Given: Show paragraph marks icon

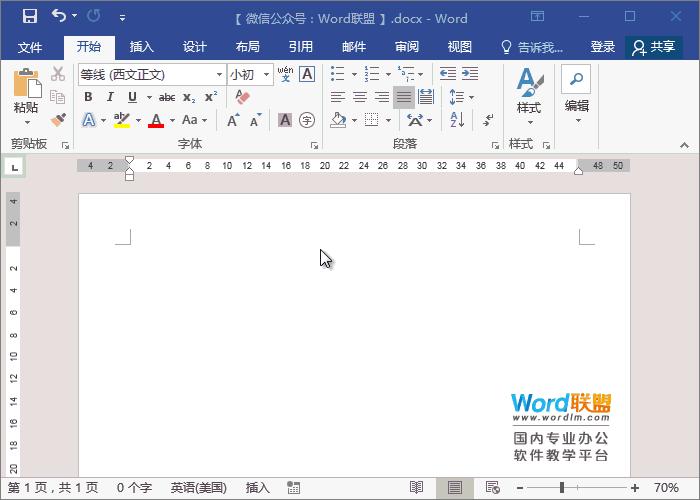Looking at the screenshot, I should (488, 120).
